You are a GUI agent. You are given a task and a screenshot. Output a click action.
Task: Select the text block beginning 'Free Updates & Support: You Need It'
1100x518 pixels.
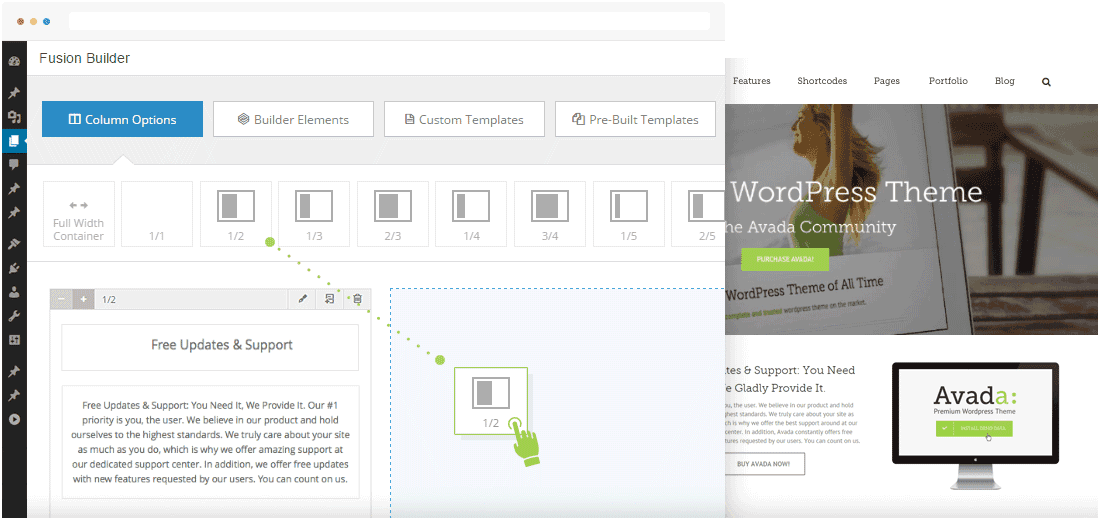(210, 441)
